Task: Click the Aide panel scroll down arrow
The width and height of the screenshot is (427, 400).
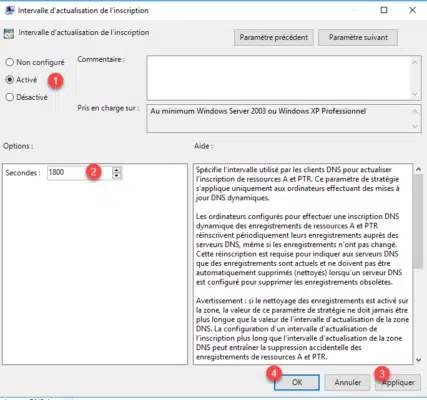Action: (x=419, y=360)
